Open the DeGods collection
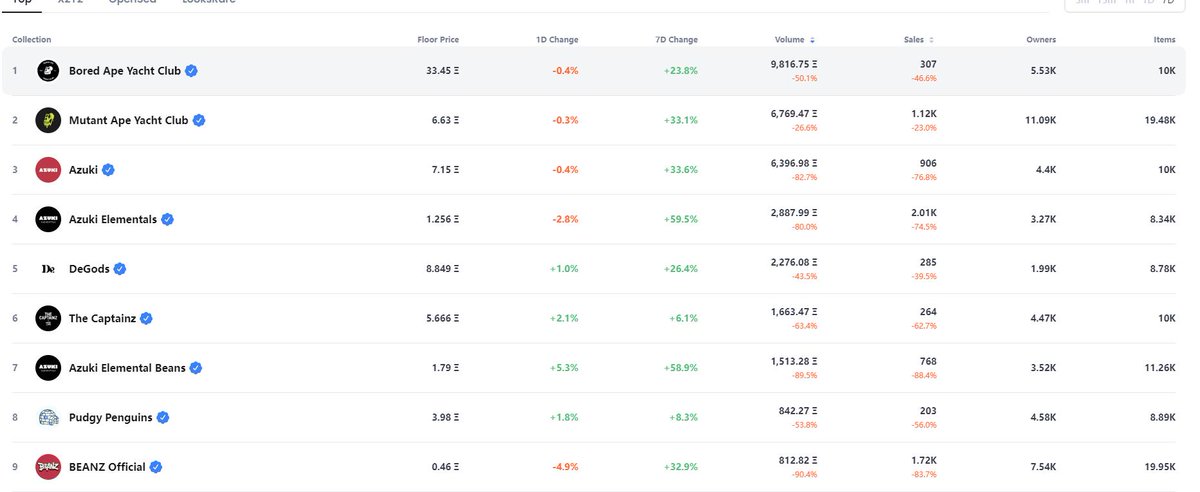 pyautogui.click(x=89, y=269)
